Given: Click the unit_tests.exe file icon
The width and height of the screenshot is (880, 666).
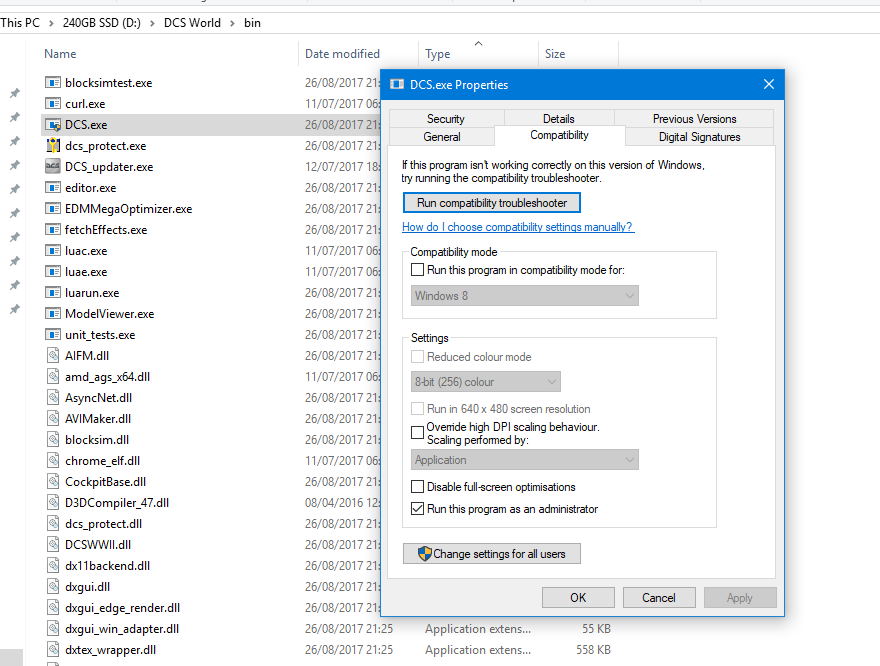Looking at the screenshot, I should tap(53, 334).
